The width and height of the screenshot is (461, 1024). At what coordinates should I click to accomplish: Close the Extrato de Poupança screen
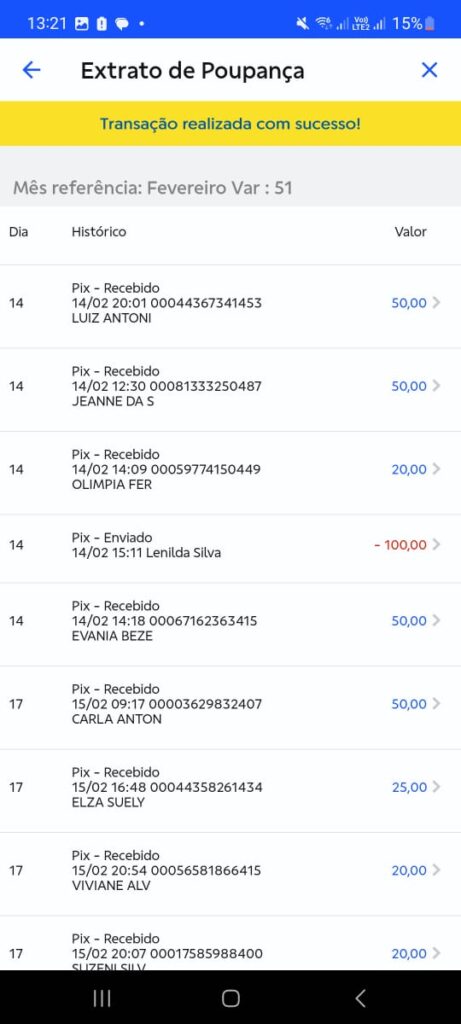coord(429,70)
